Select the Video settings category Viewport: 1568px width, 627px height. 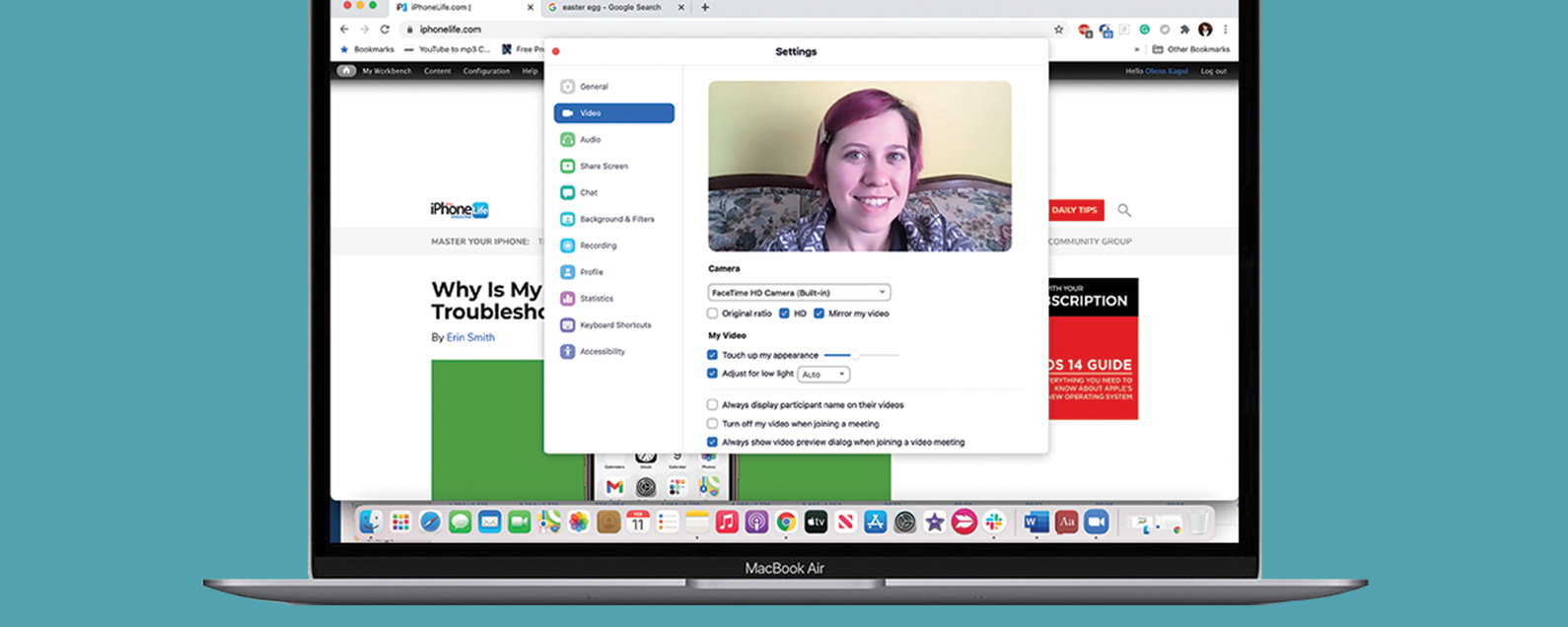613,113
